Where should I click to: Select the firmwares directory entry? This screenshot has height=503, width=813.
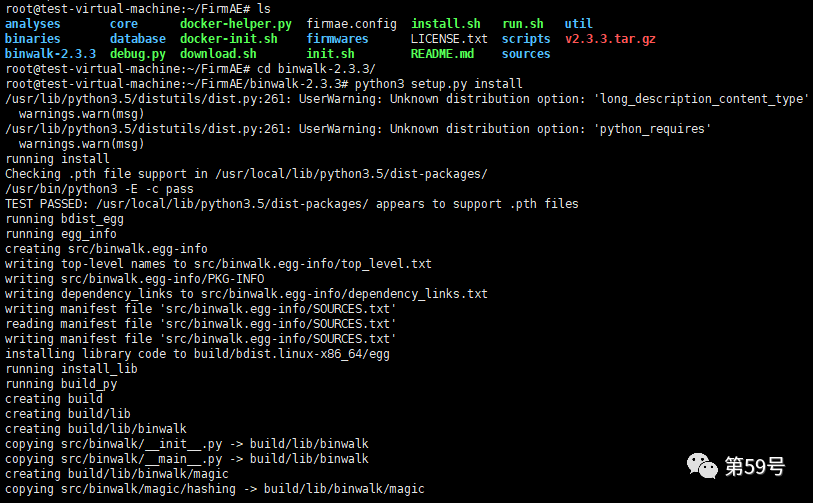337,39
